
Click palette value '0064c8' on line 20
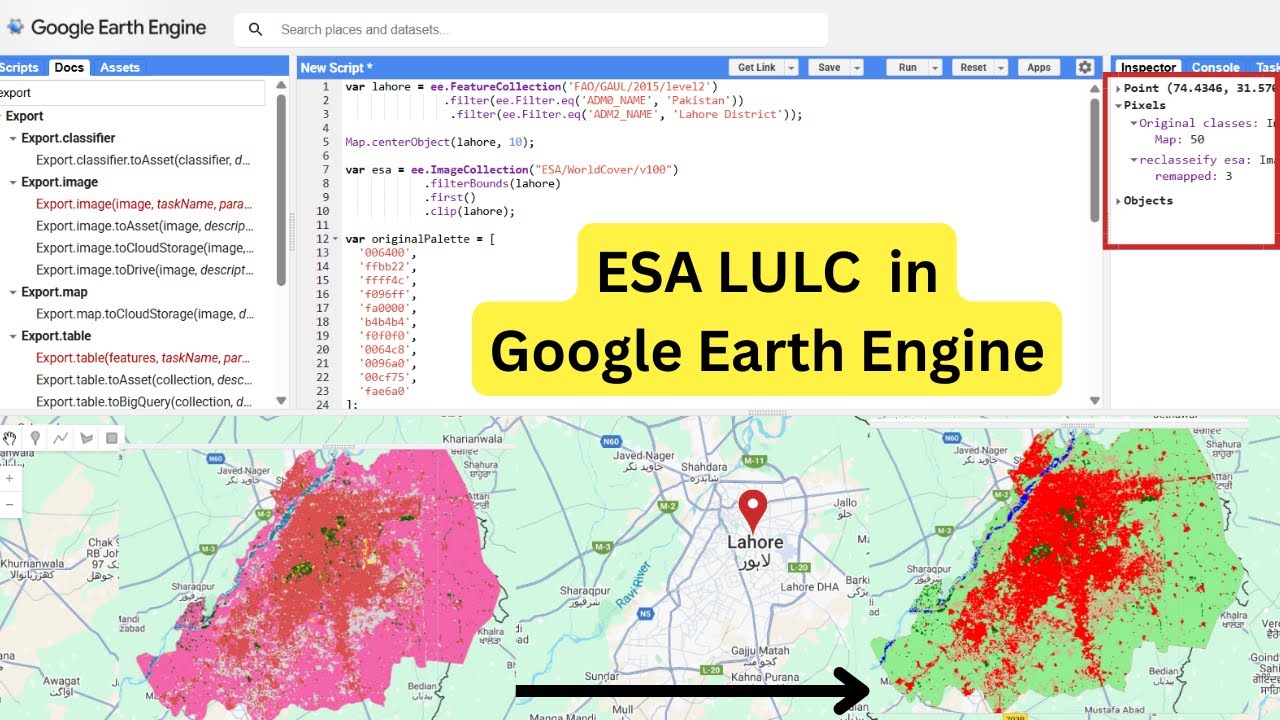coord(386,350)
